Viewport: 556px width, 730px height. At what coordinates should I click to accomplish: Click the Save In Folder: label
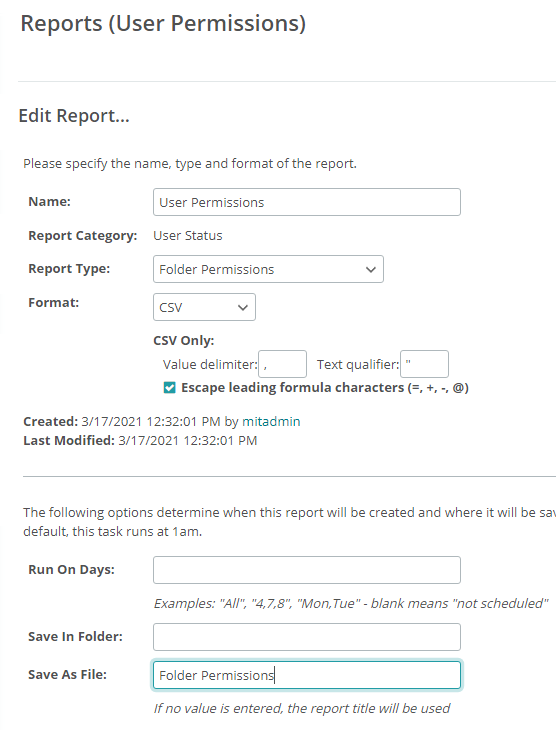pos(75,636)
